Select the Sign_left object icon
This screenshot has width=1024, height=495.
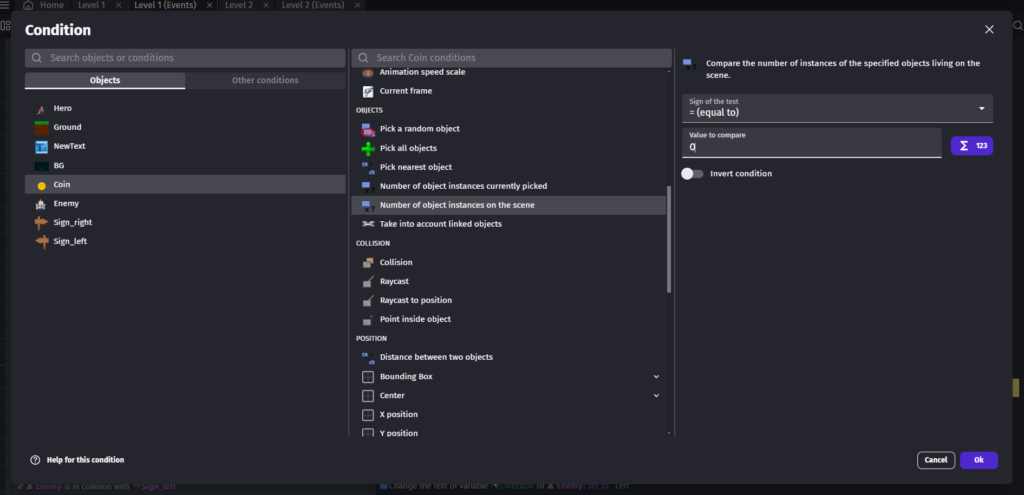[x=42, y=242]
